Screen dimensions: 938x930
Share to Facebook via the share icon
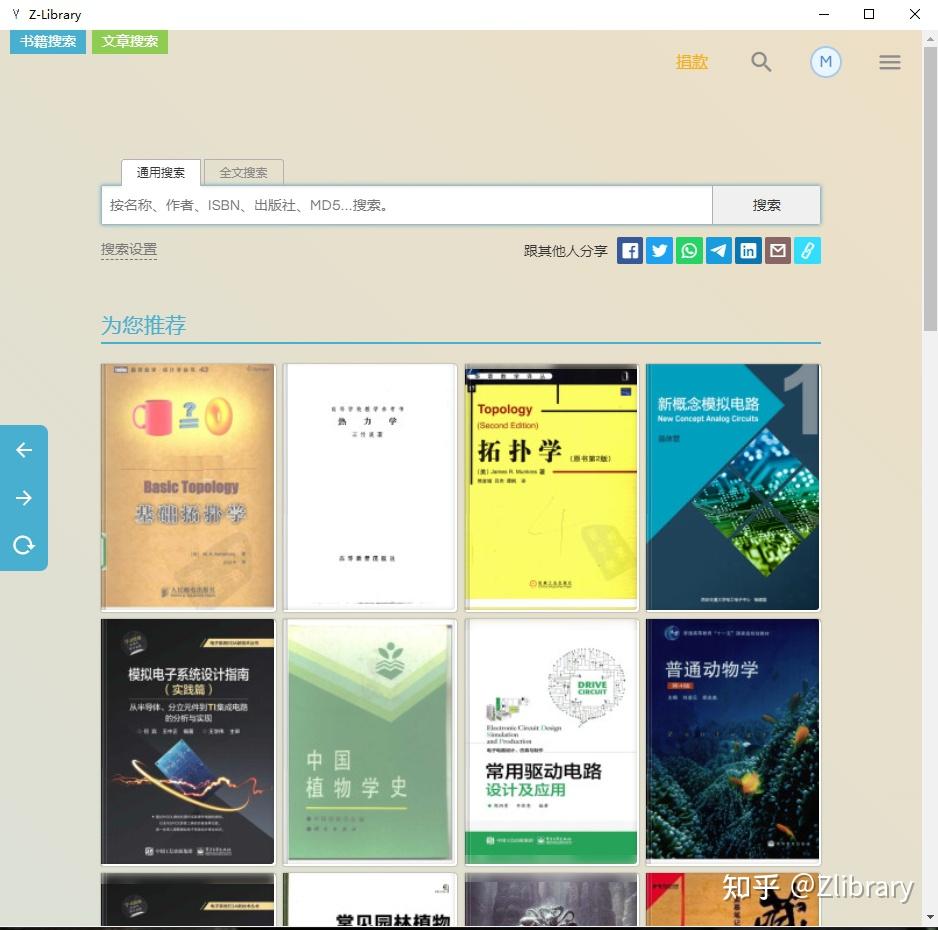tap(629, 251)
